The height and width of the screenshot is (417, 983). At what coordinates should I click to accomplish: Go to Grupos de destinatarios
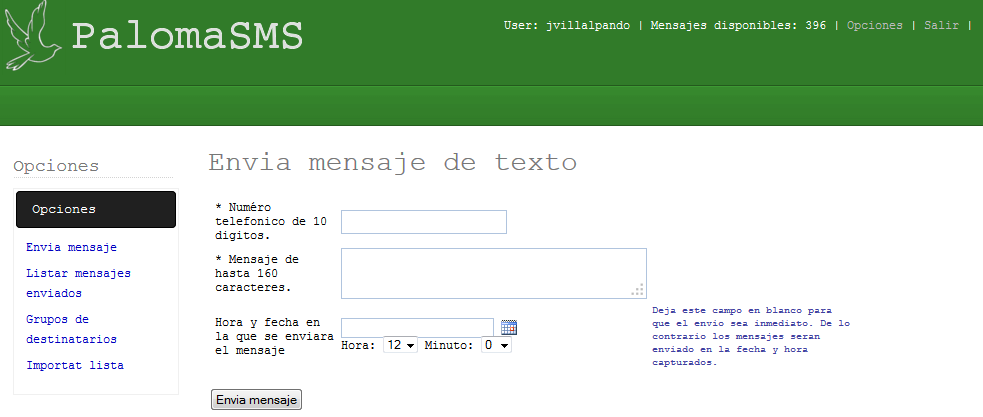pyautogui.click(x=71, y=329)
